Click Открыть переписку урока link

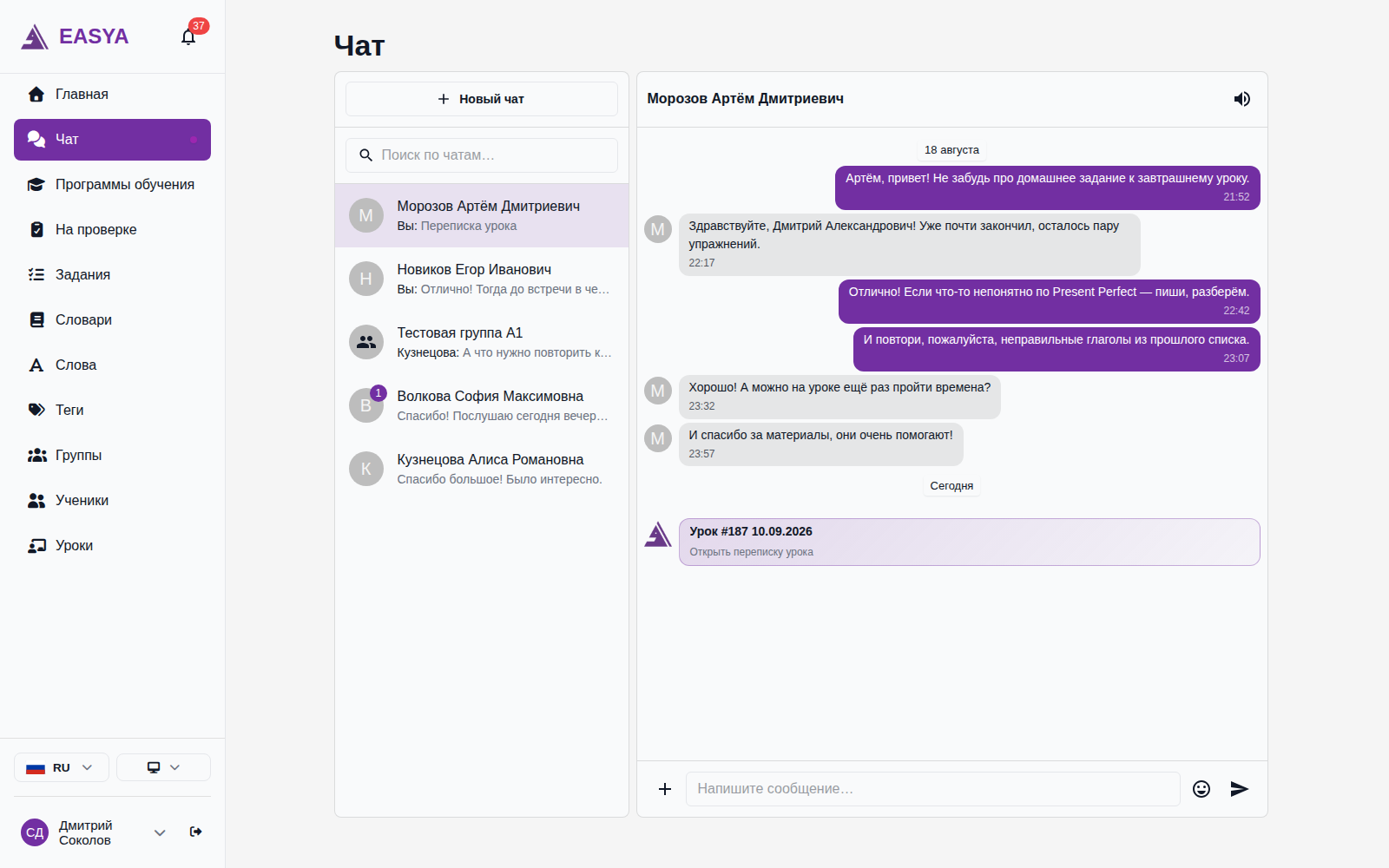(752, 552)
